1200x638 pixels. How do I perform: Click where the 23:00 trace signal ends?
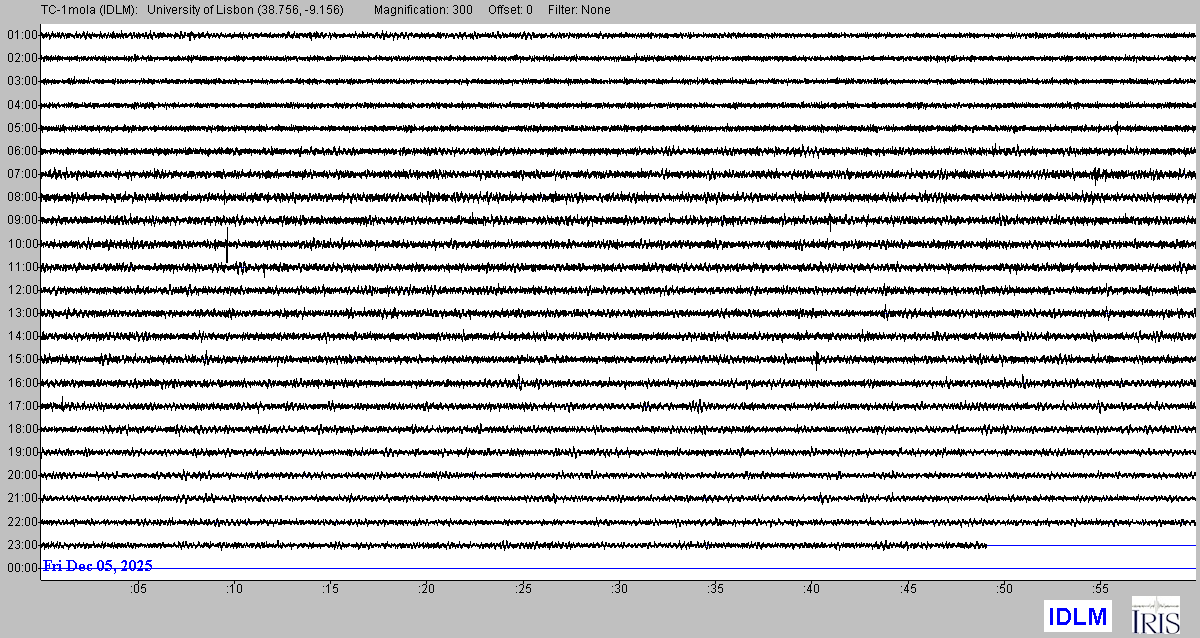pos(987,545)
